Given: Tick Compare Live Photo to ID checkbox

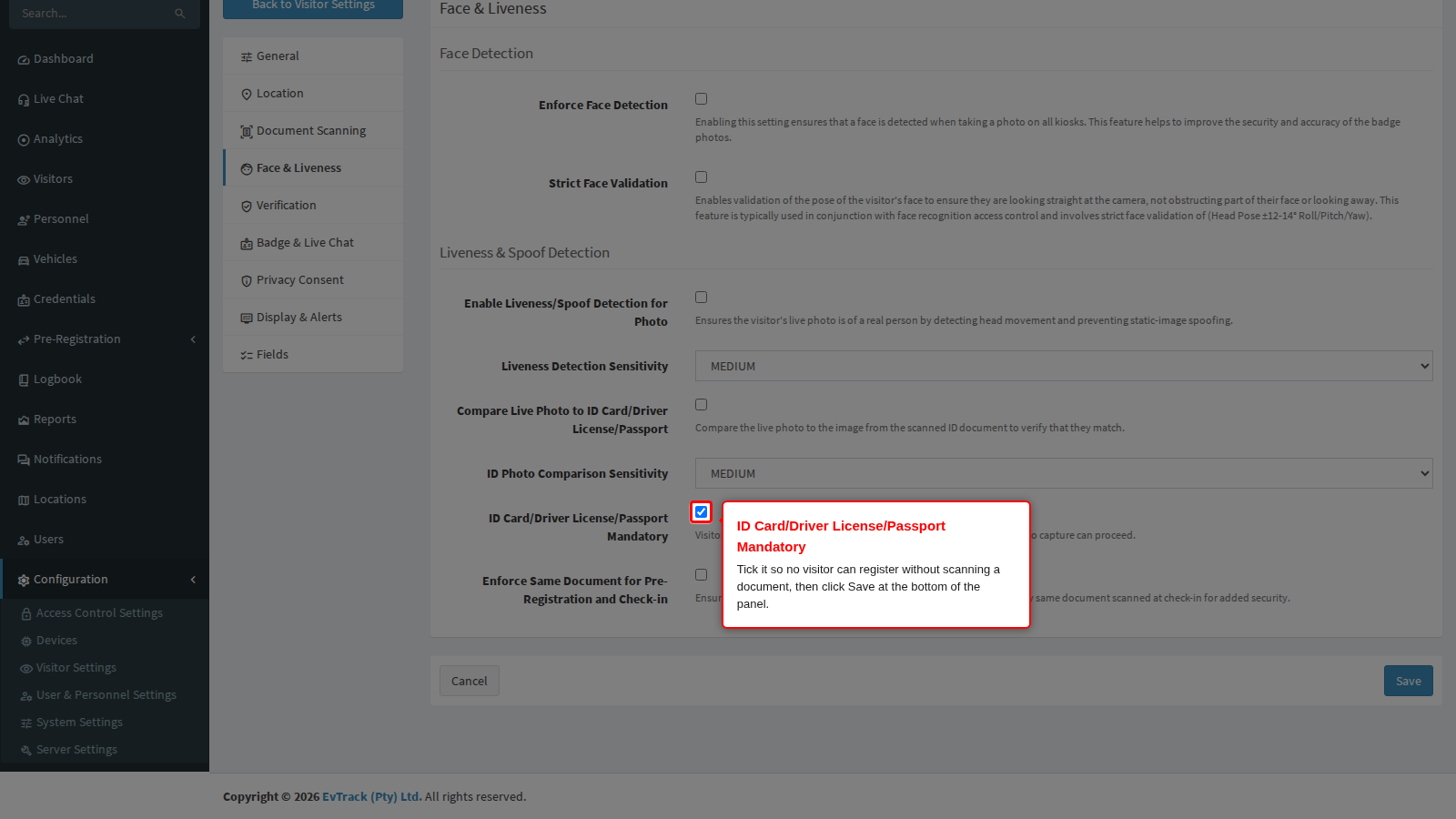Looking at the screenshot, I should (x=701, y=404).
